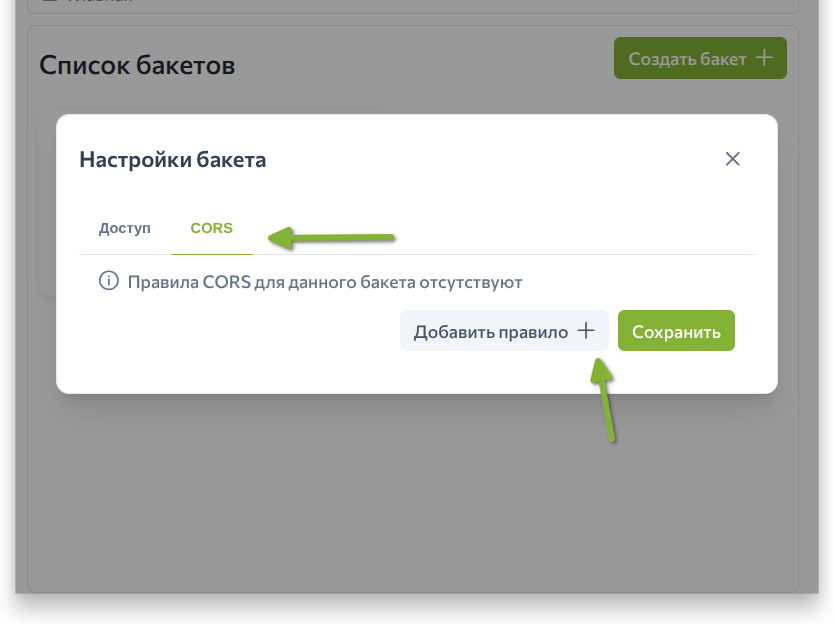Screen dimensions: 834x625
Task: Switch to the Доступ tab
Action: [125, 228]
